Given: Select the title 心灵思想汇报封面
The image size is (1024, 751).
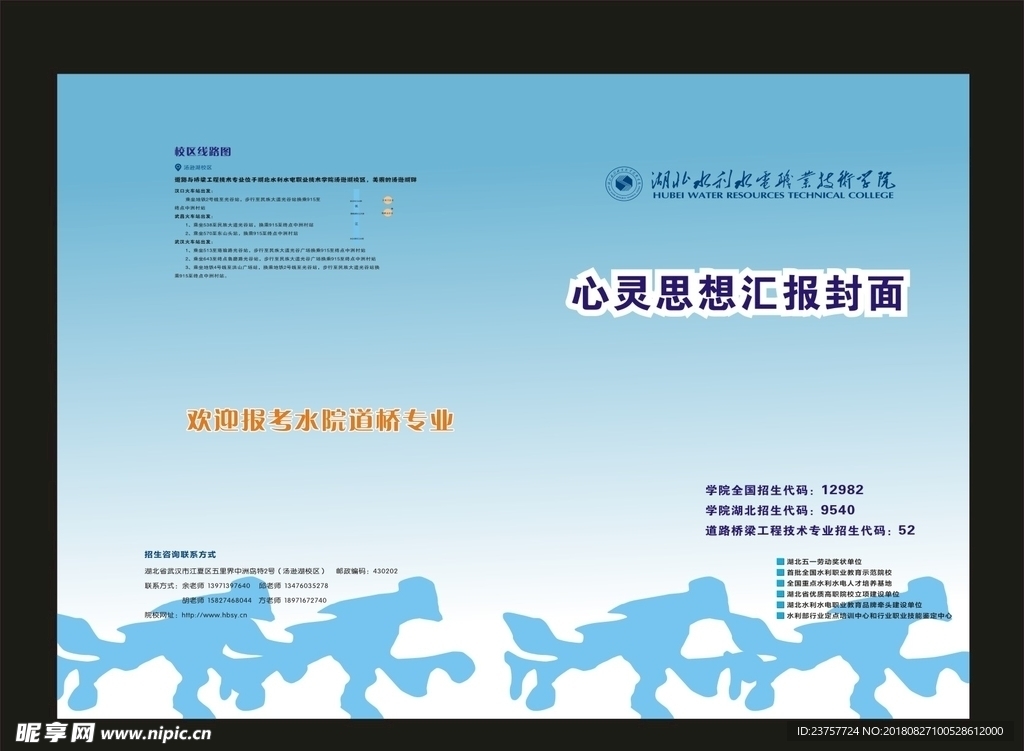Looking at the screenshot, I should tap(738, 292).
